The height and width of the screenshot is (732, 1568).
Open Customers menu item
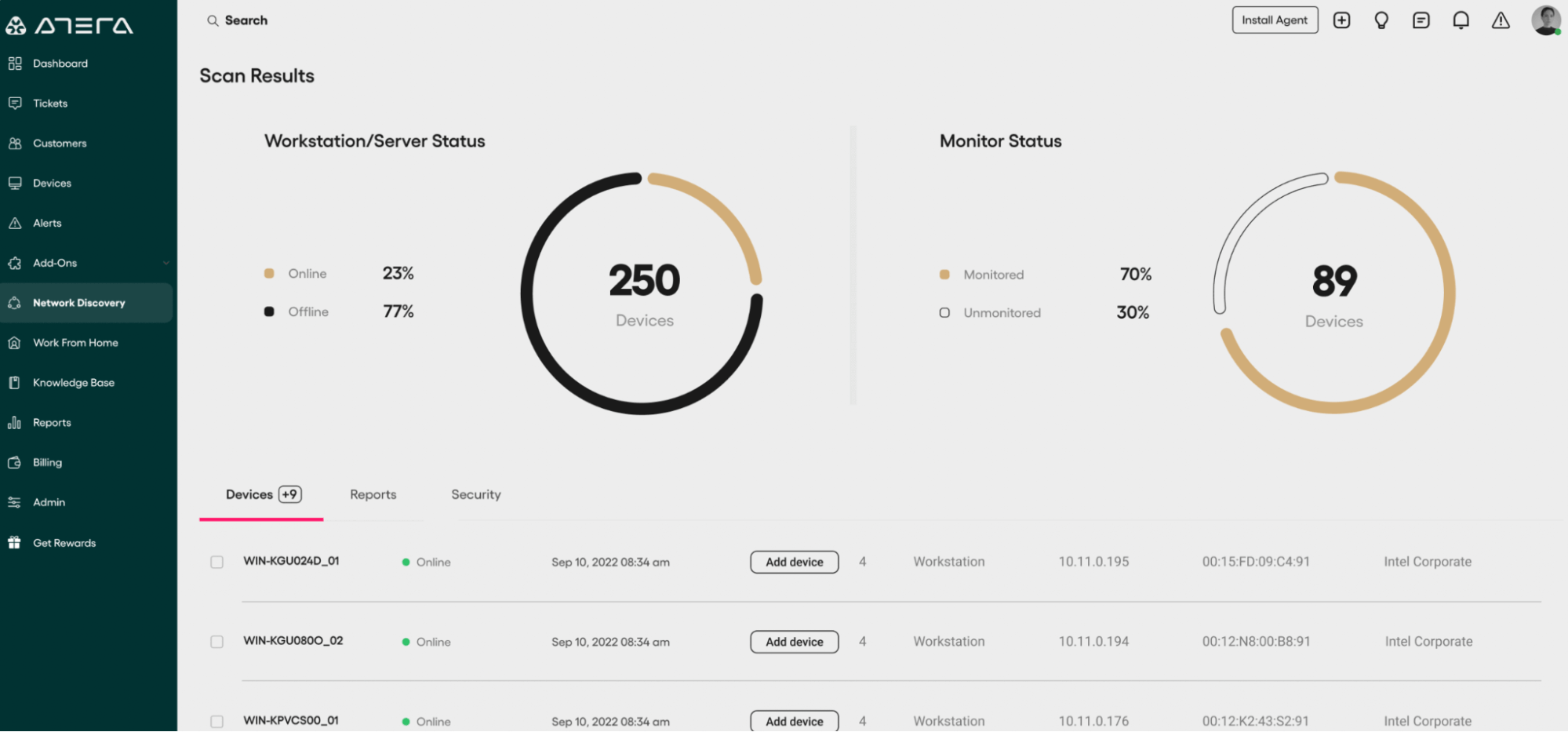[x=60, y=144]
